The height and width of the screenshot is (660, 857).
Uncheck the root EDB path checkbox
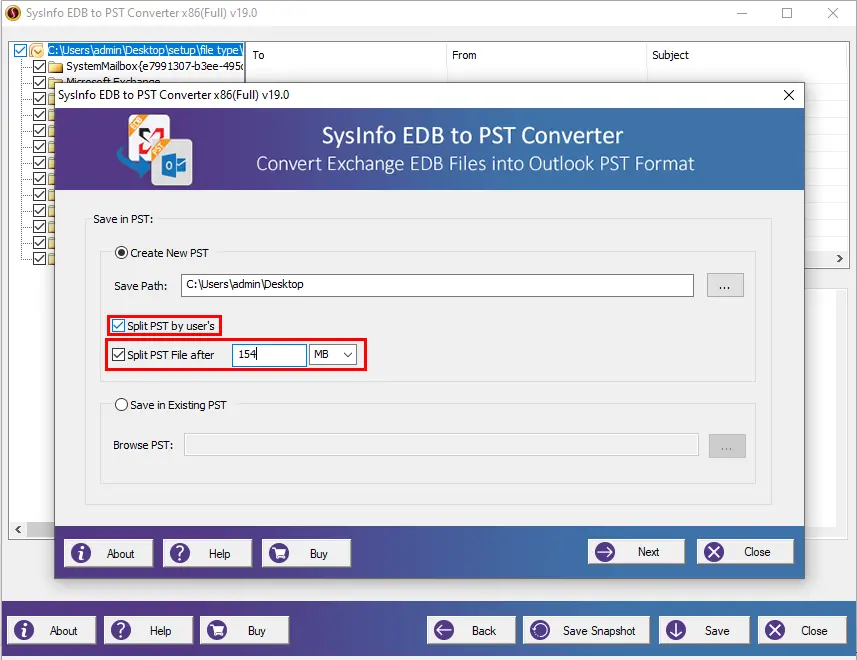click(20, 50)
